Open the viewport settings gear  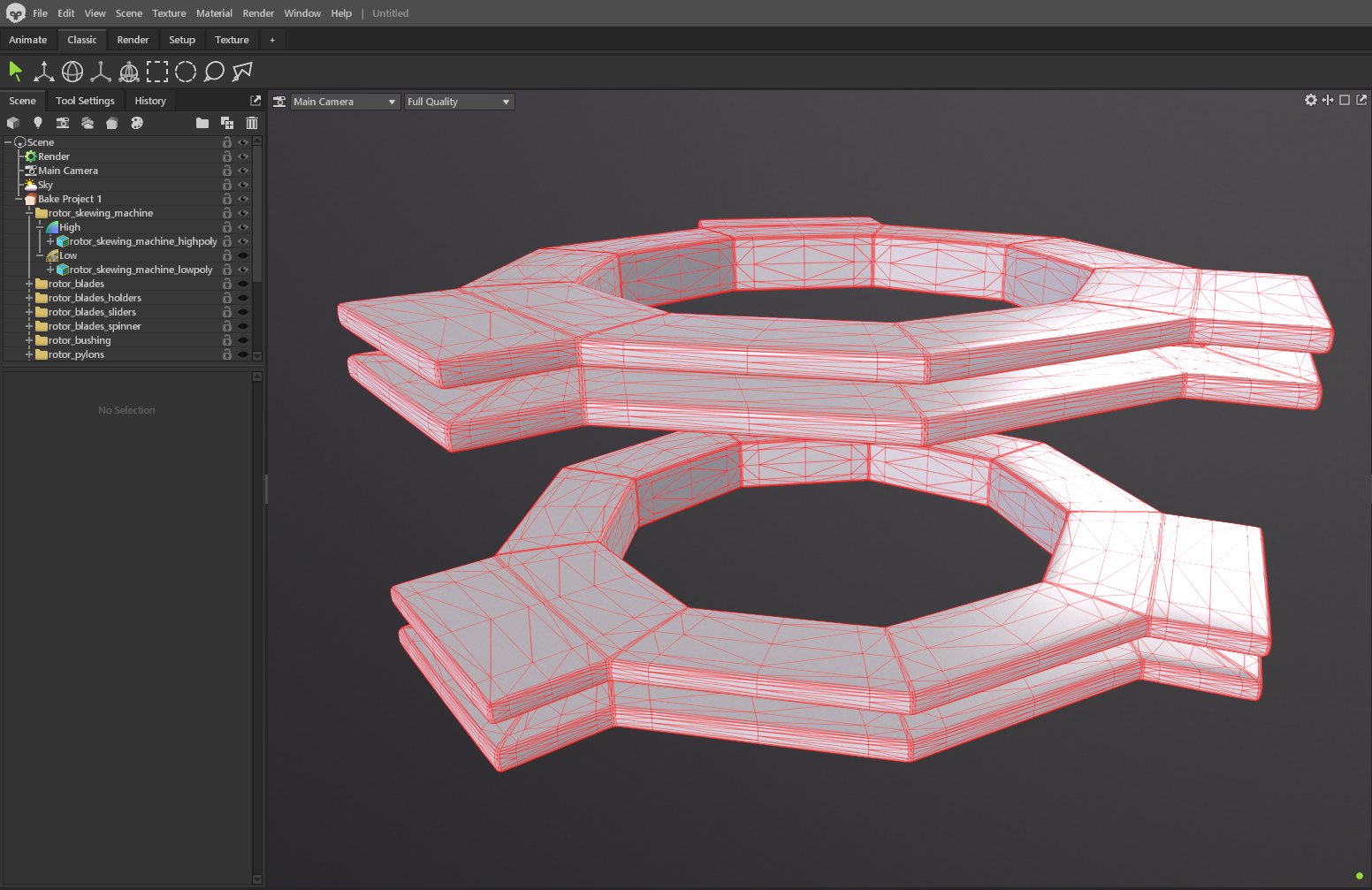pyautogui.click(x=1311, y=100)
